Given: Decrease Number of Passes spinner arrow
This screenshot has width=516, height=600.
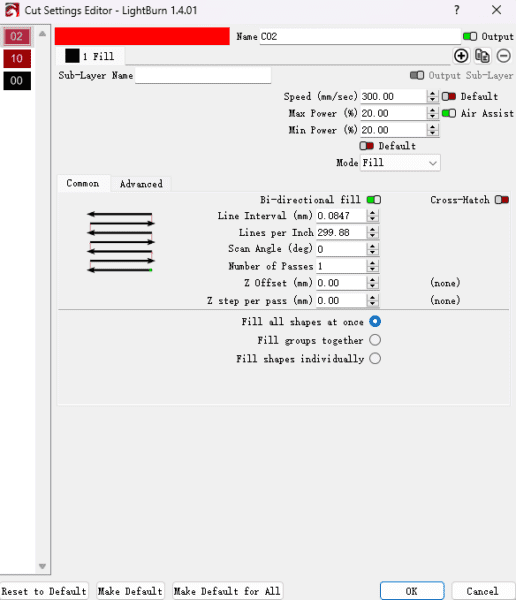Looking at the screenshot, I should point(372,269).
